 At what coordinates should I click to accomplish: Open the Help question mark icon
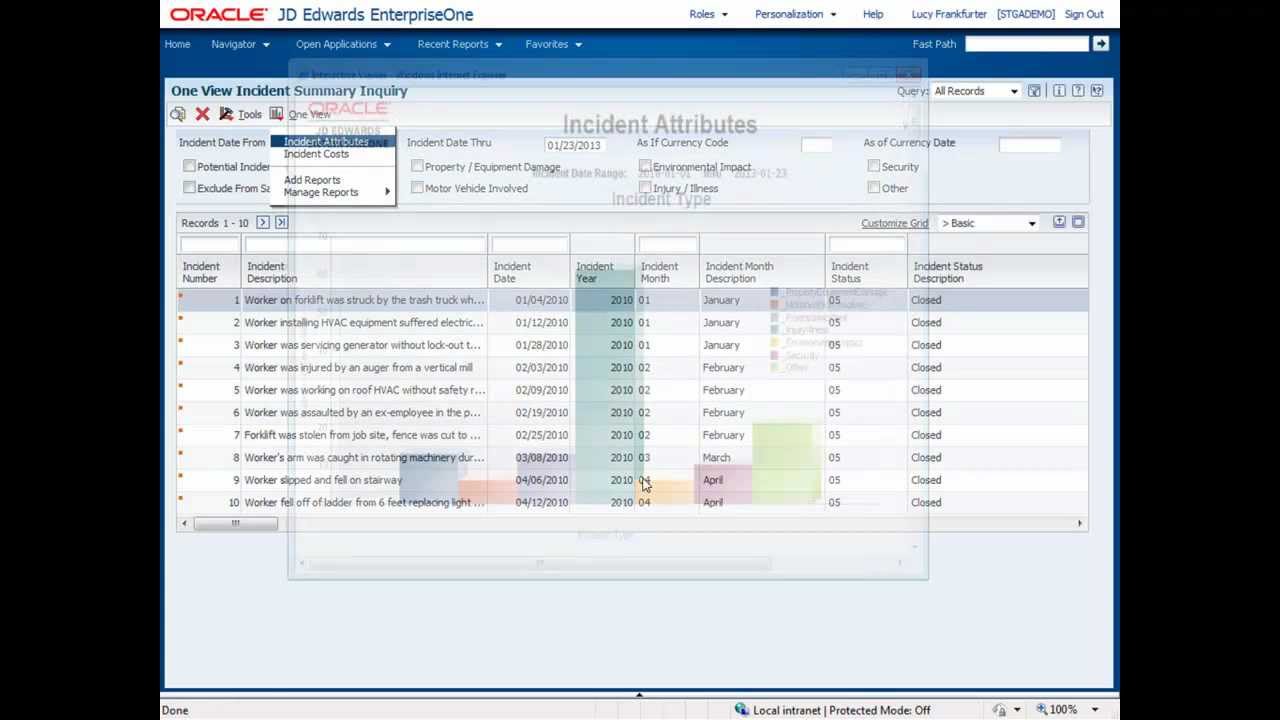coord(1078,91)
